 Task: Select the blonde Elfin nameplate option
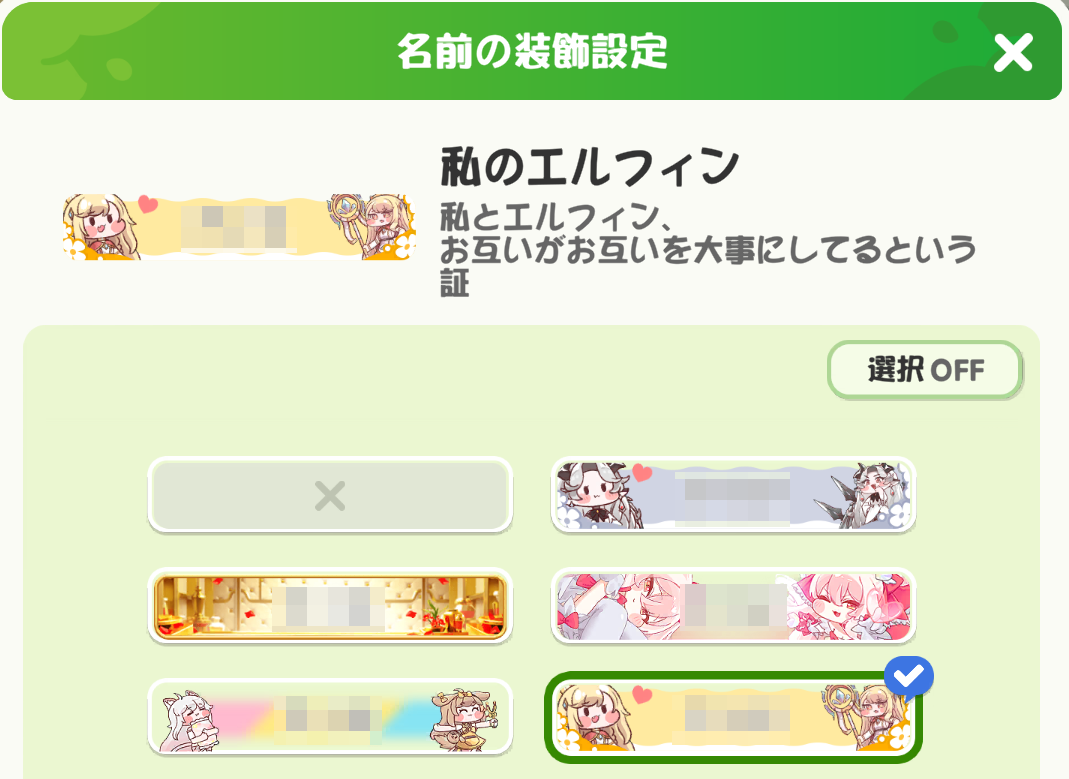point(733,716)
